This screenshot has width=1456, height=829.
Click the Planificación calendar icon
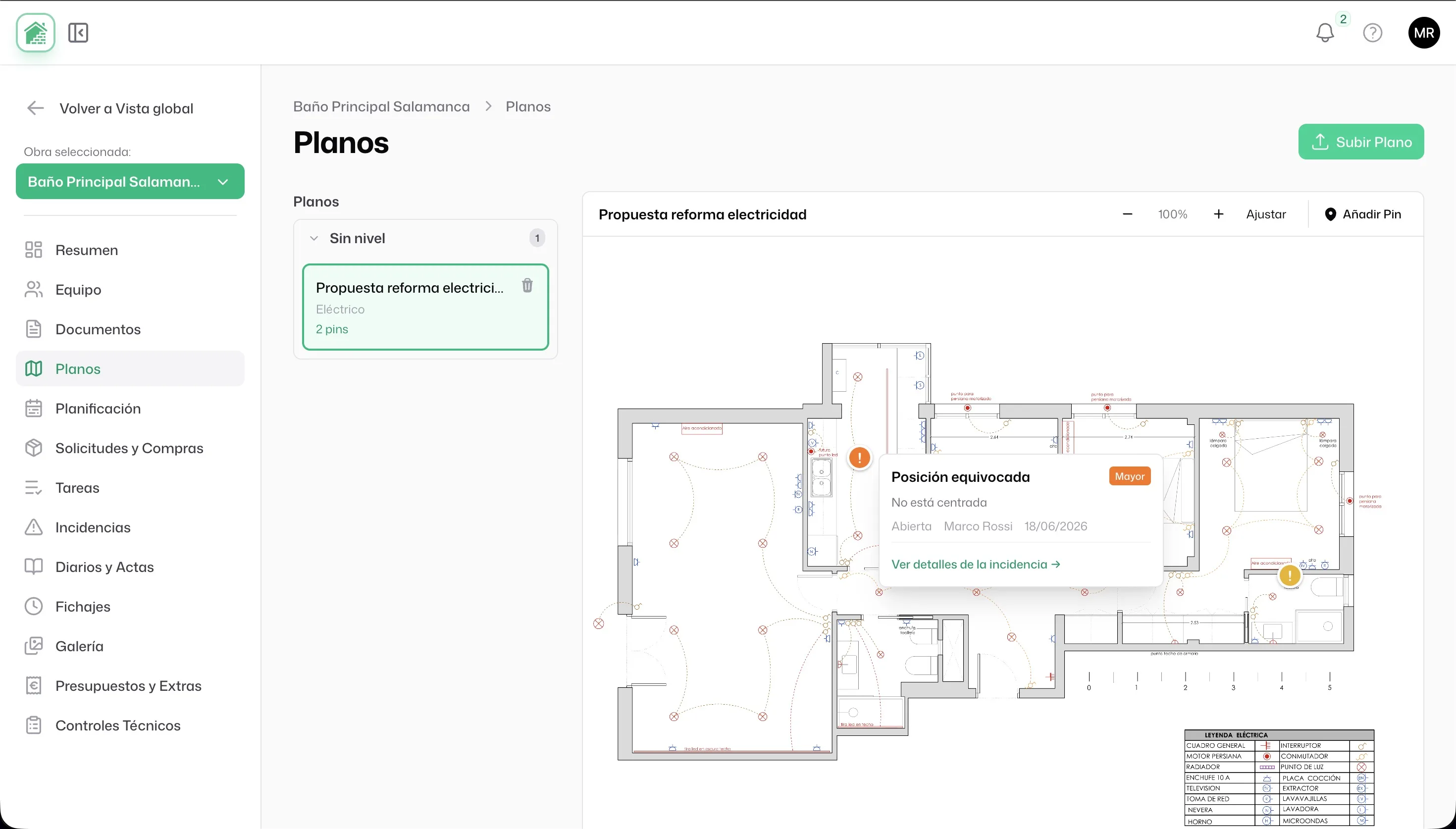click(34, 408)
